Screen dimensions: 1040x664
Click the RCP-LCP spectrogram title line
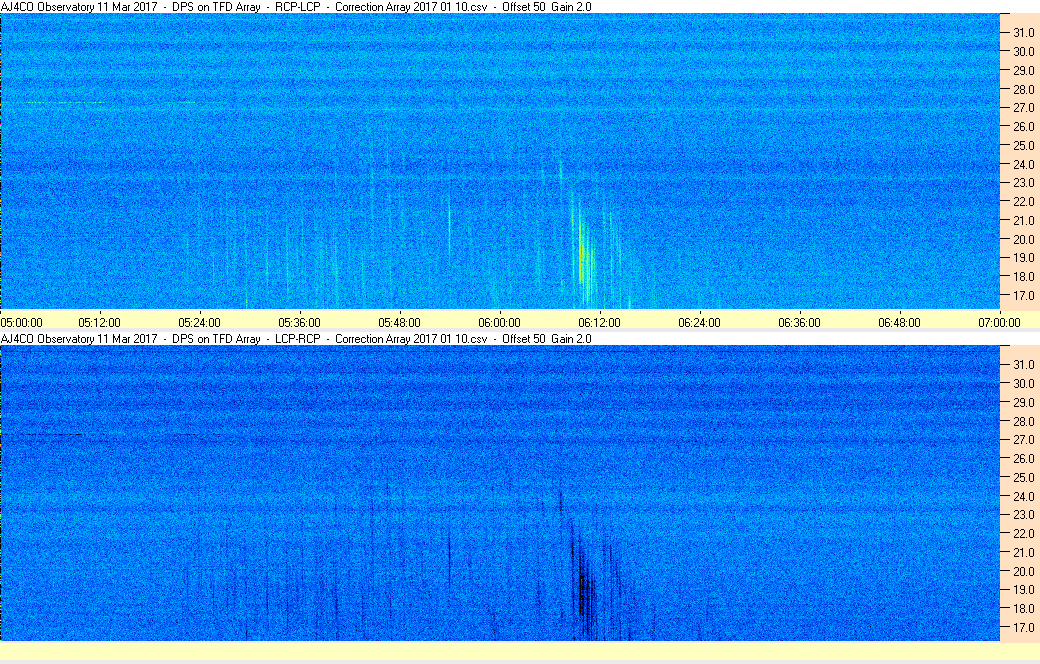coord(296,7)
